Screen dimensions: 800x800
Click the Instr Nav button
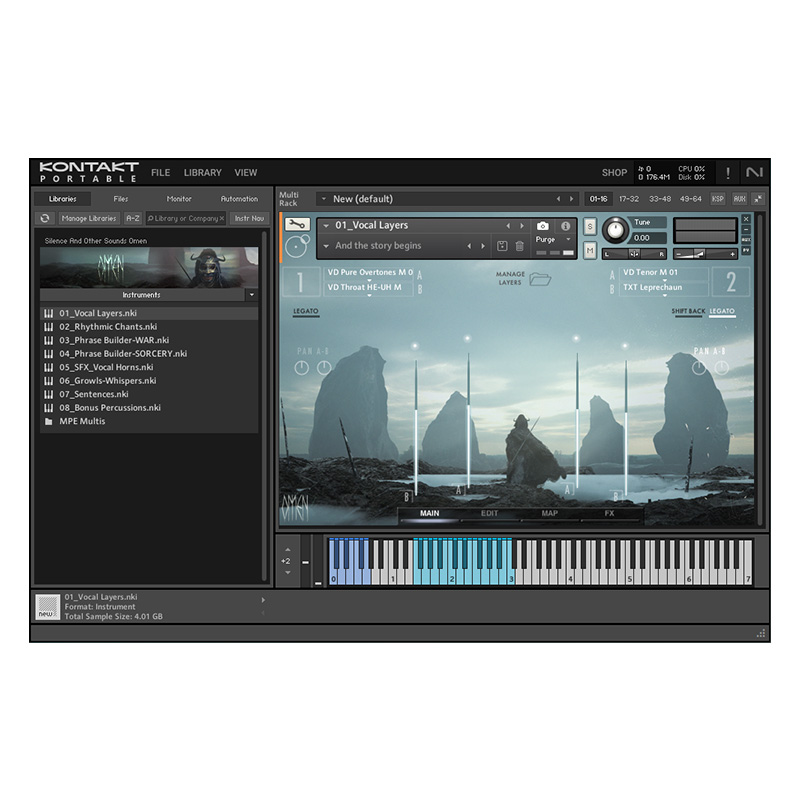point(249,218)
